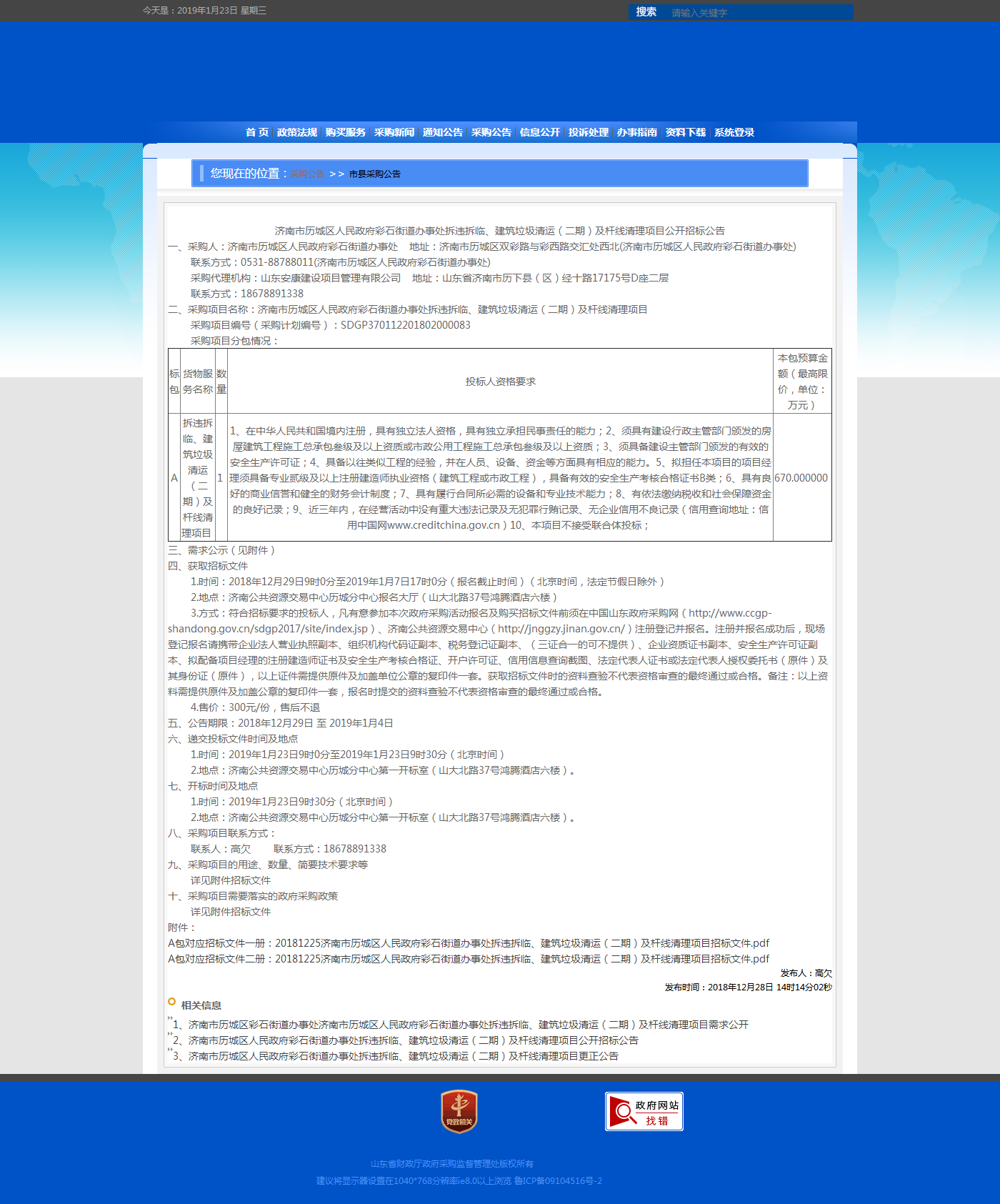Click the 发布人：高欠 text
This screenshot has height=1204, width=1000.
coord(806,973)
